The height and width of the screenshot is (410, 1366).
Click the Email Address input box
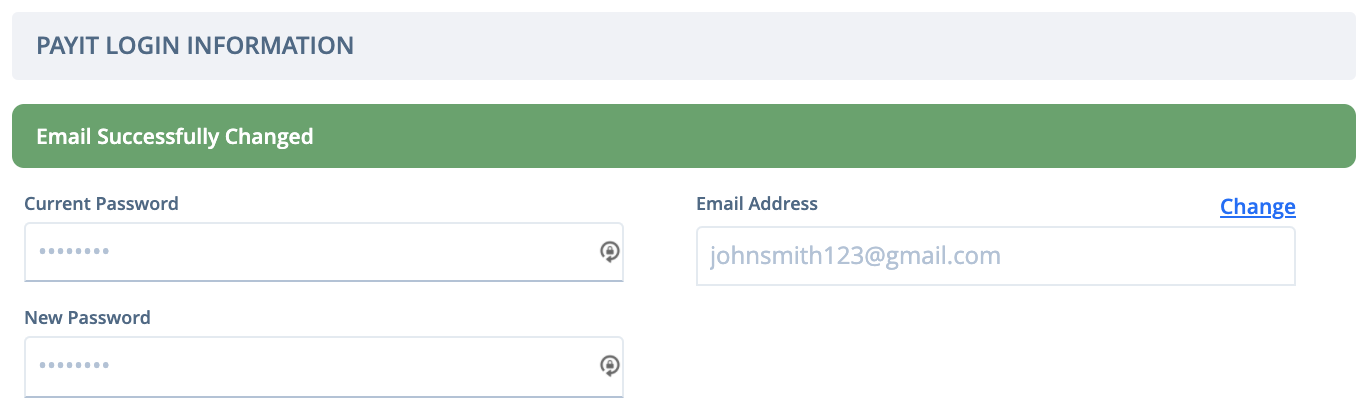click(x=996, y=256)
